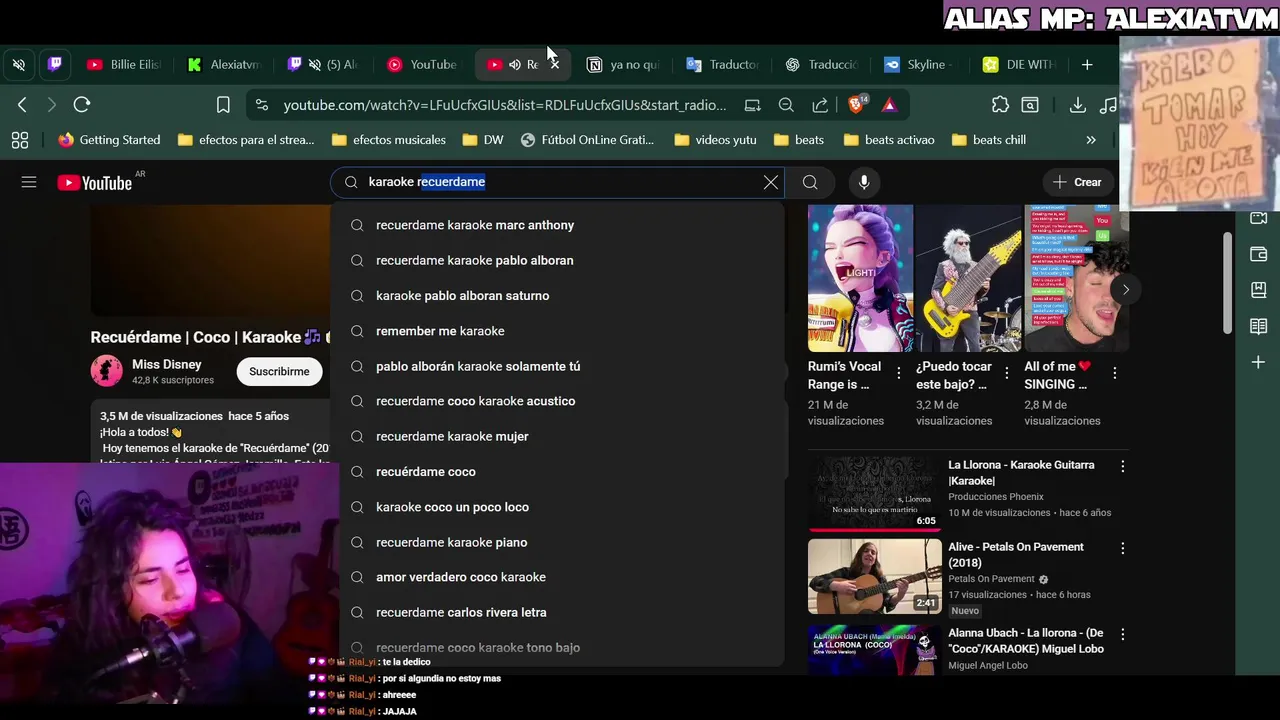Switch to the Traductor tab
1280x720 pixels.
click(722, 64)
